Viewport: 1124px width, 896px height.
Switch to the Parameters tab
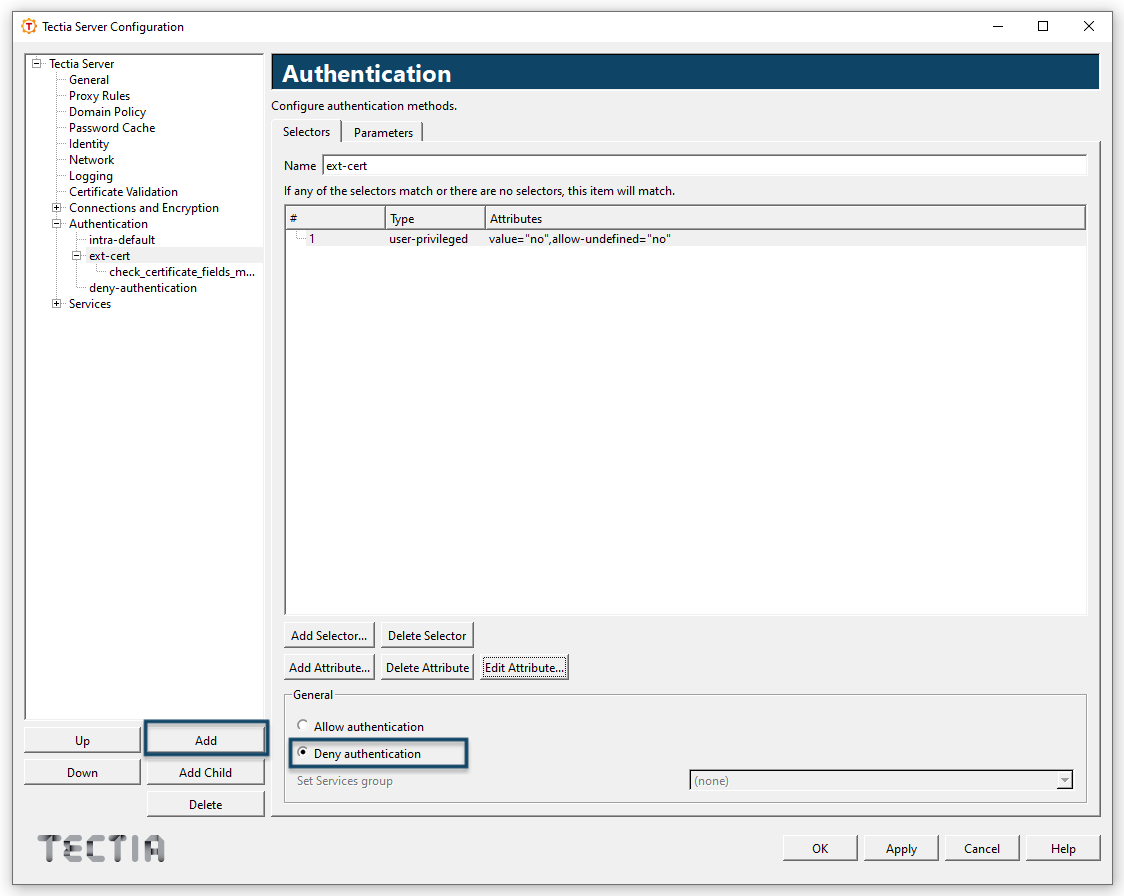point(384,133)
